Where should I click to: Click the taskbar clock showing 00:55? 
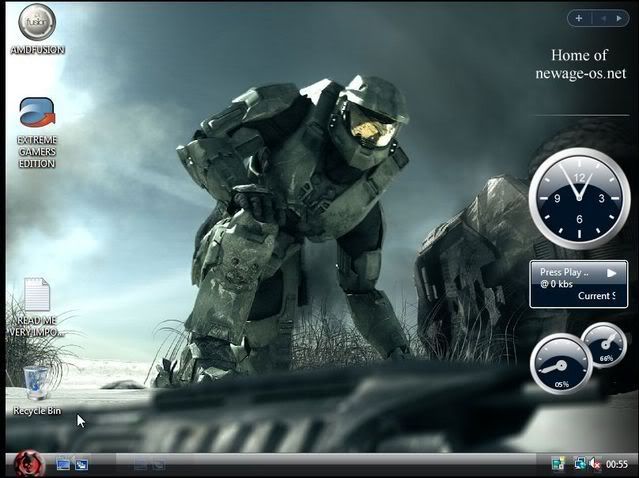pyautogui.click(x=617, y=464)
